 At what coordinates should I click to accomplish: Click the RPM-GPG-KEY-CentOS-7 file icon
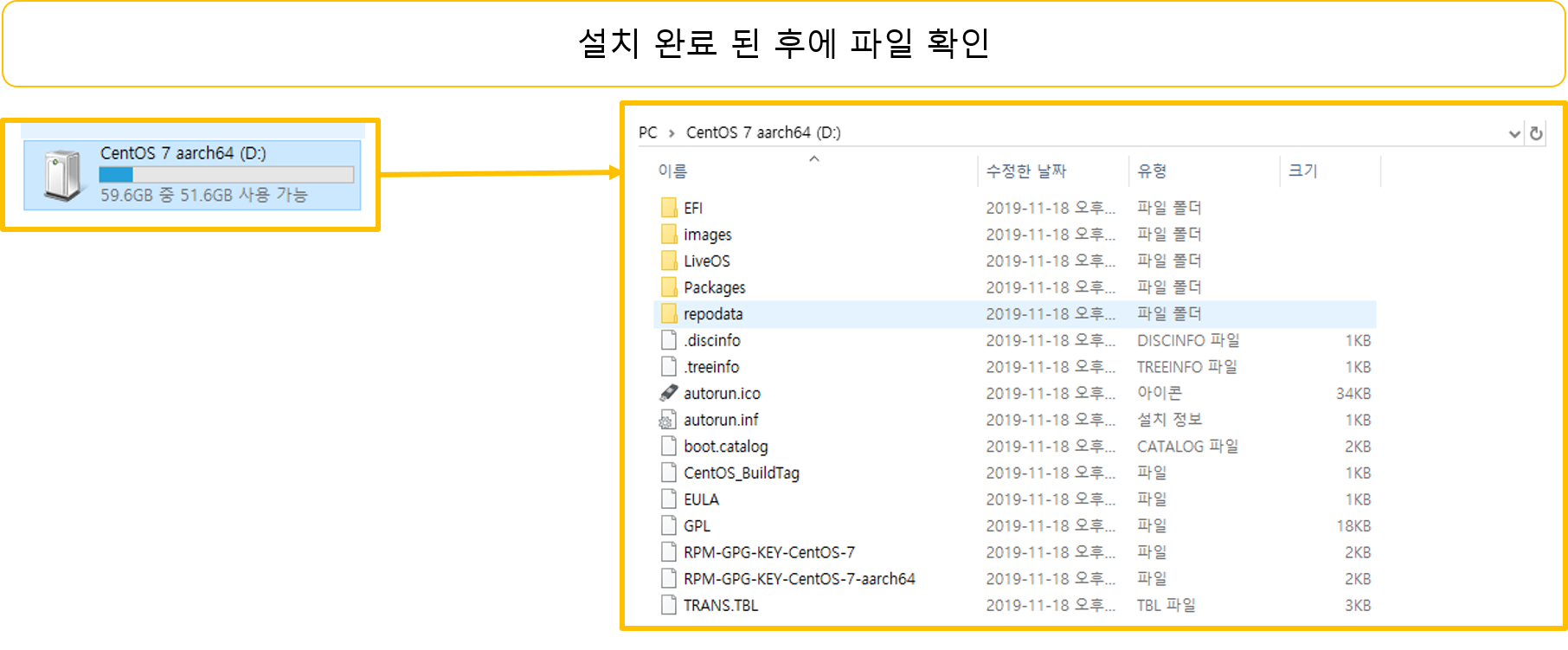click(669, 552)
